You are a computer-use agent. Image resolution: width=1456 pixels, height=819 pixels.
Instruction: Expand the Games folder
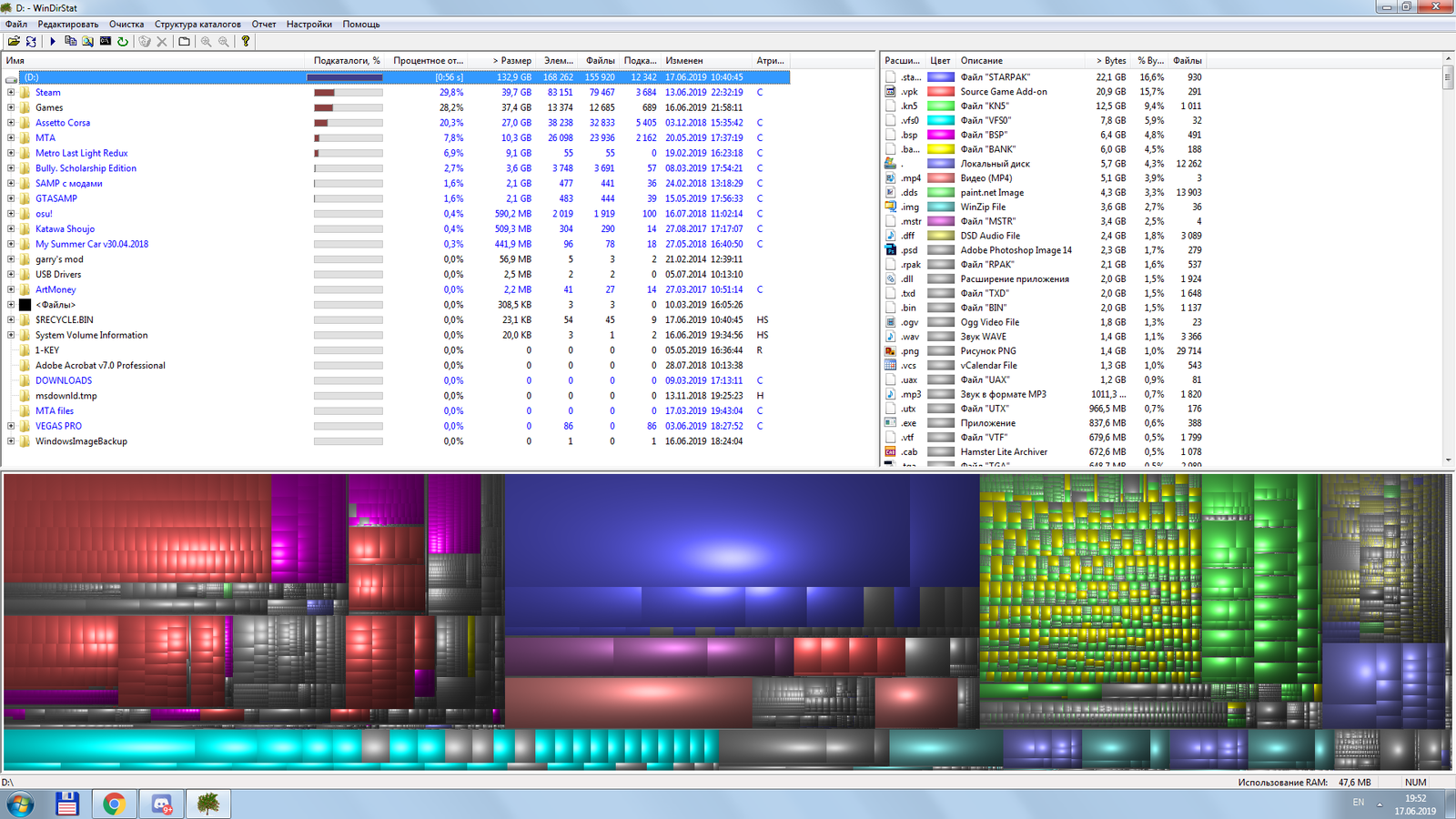tap(11, 107)
